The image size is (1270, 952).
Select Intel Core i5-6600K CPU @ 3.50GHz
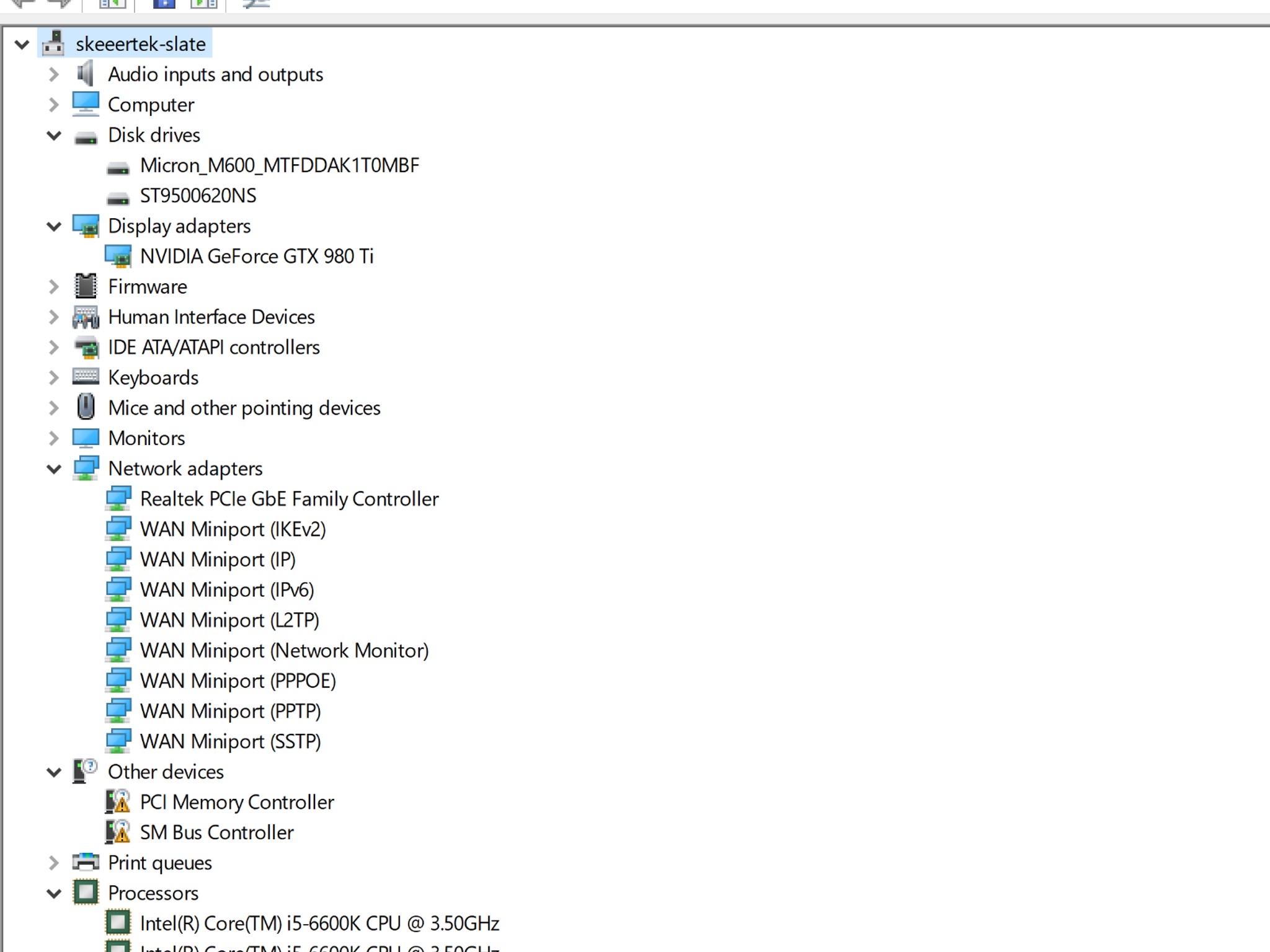click(x=320, y=924)
